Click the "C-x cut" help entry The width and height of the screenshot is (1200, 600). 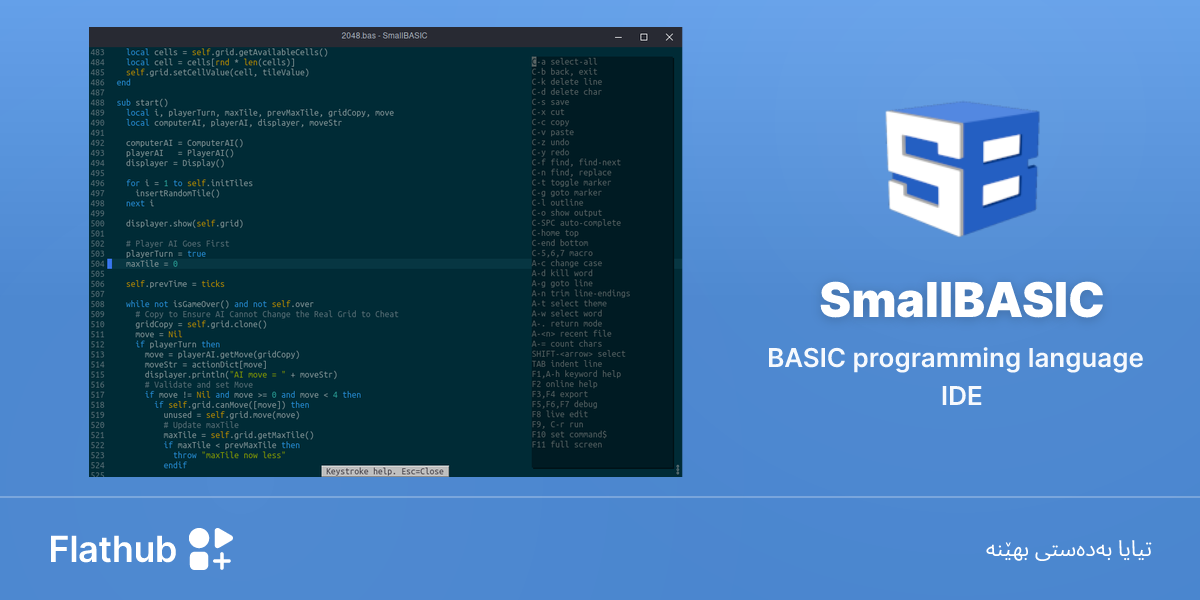point(548,112)
